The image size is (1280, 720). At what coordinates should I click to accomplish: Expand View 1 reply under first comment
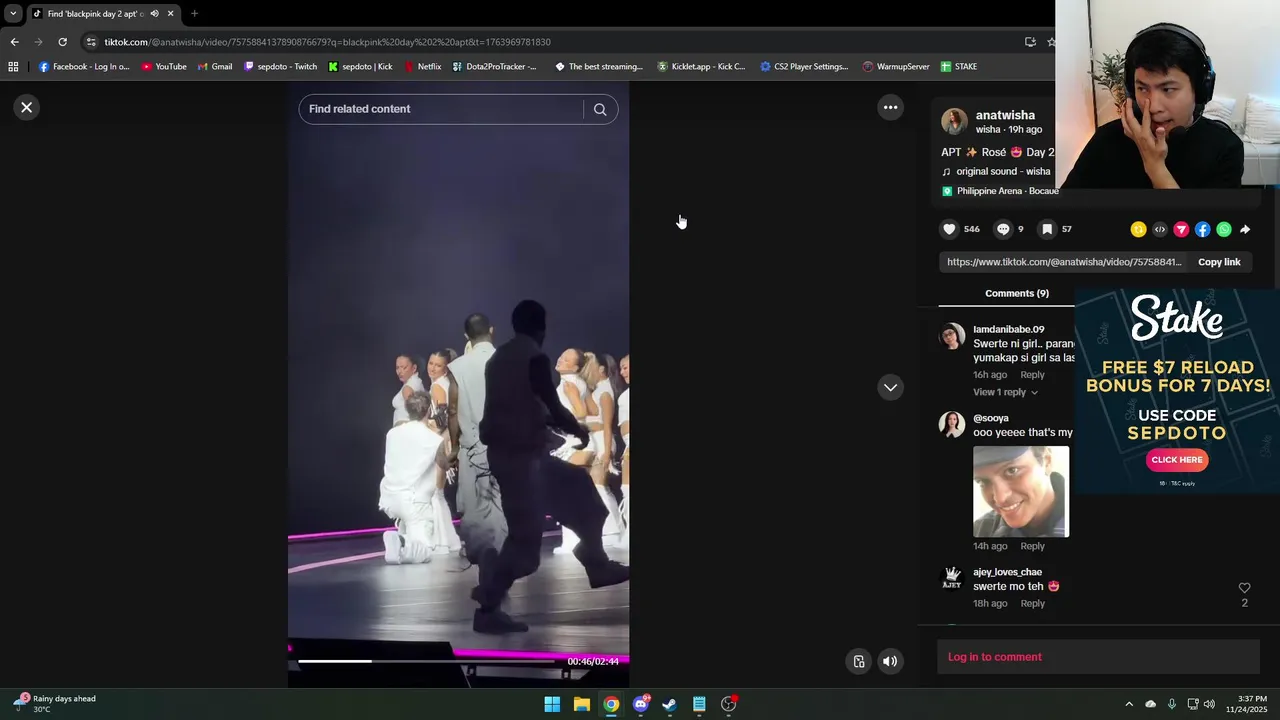point(1005,392)
